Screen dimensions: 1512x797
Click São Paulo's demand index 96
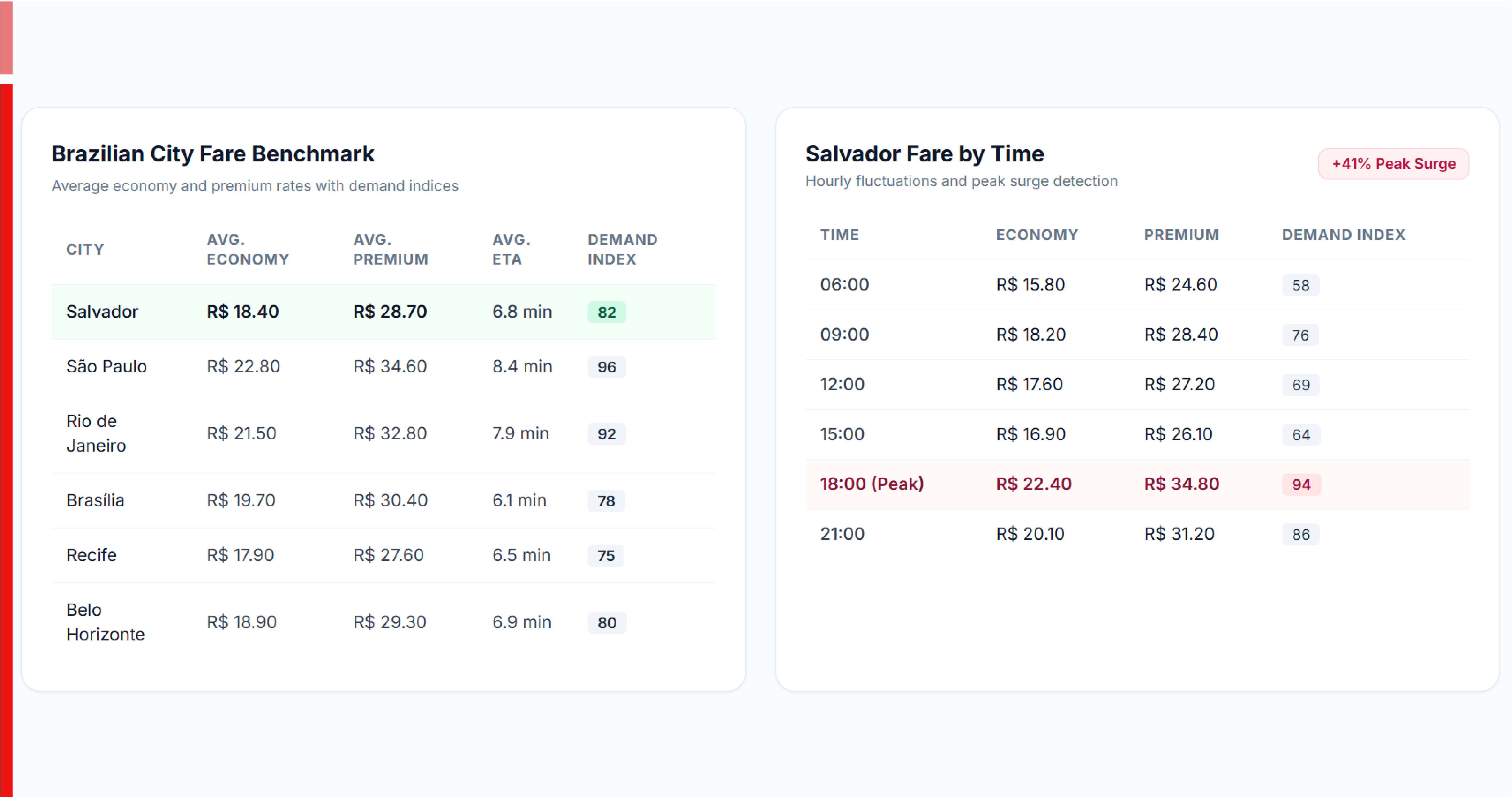[606, 367]
